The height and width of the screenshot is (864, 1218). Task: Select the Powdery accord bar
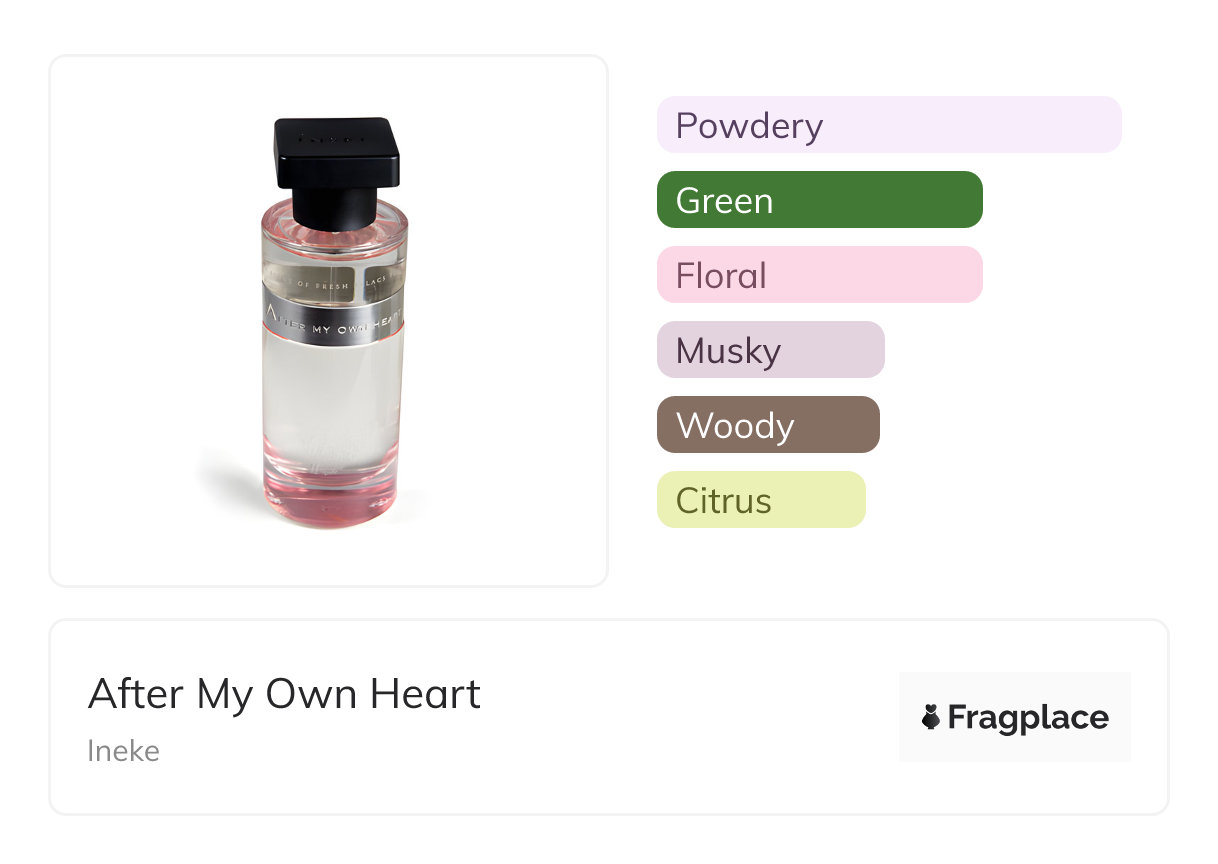(888, 125)
